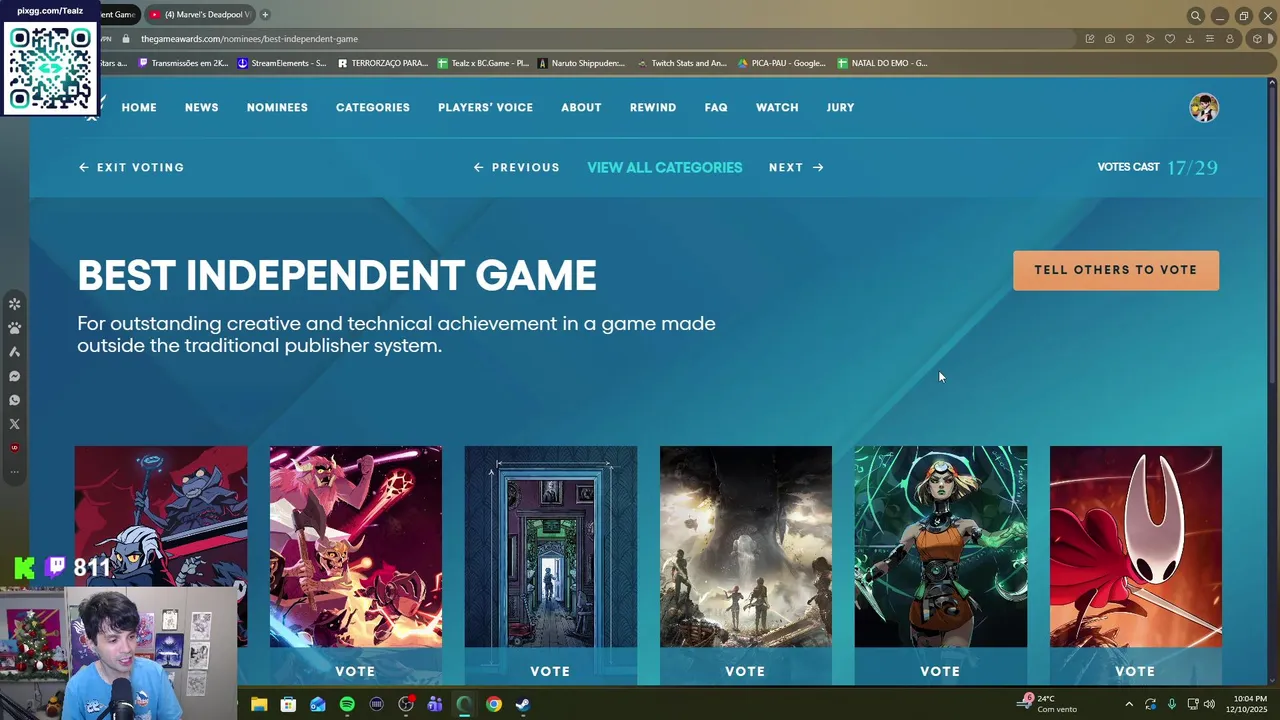Open FAQ in the site navigation
This screenshot has width=1280, height=720.
coord(716,107)
